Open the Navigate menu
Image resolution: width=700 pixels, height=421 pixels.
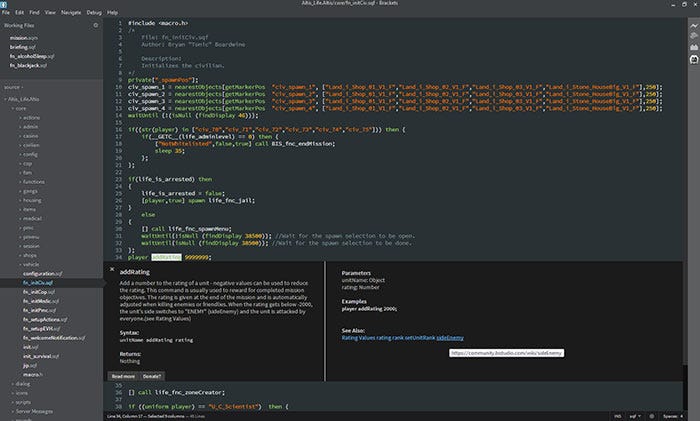tap(70, 13)
